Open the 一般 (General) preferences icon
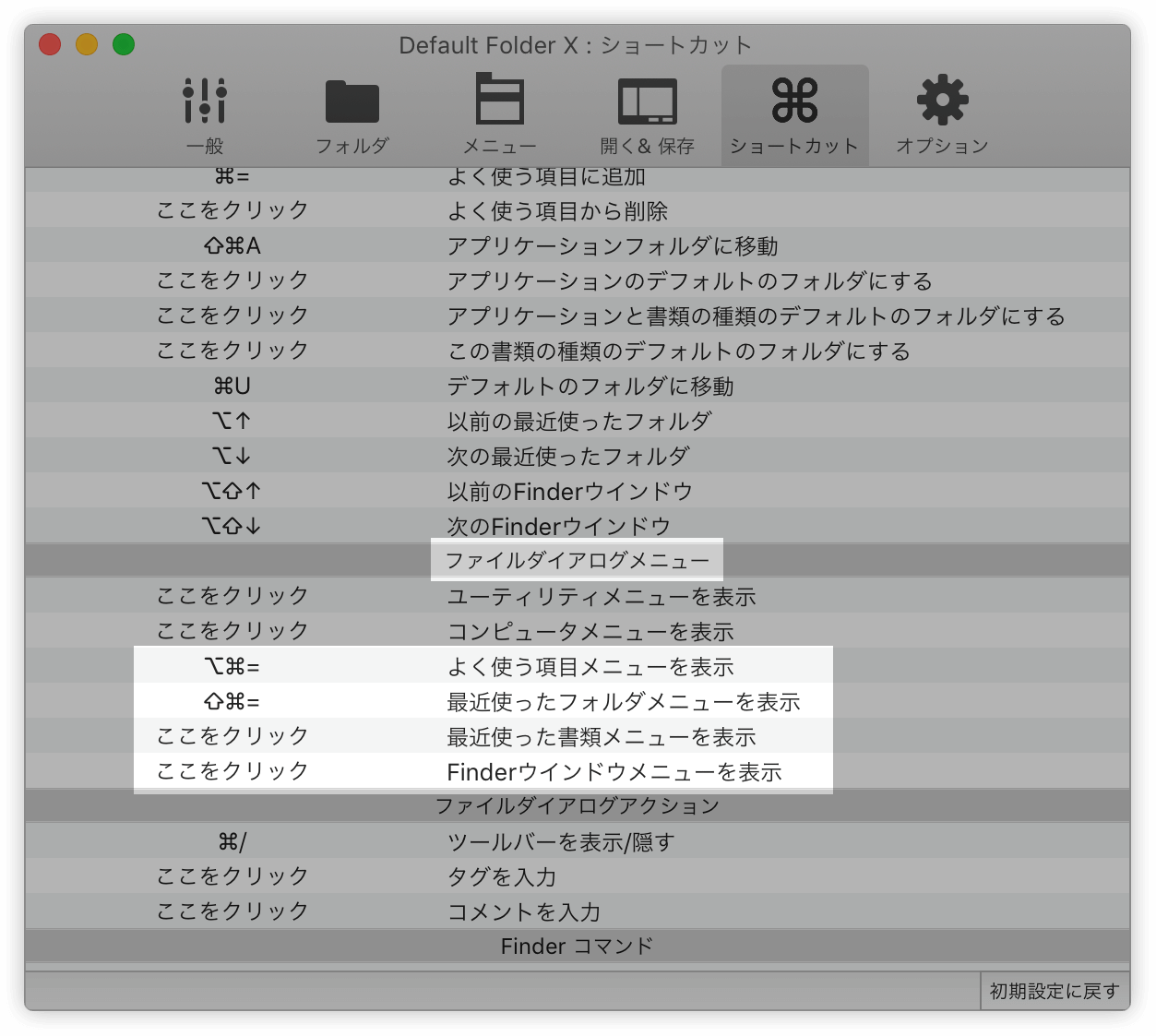This screenshot has height=1036, width=1156. point(205,115)
